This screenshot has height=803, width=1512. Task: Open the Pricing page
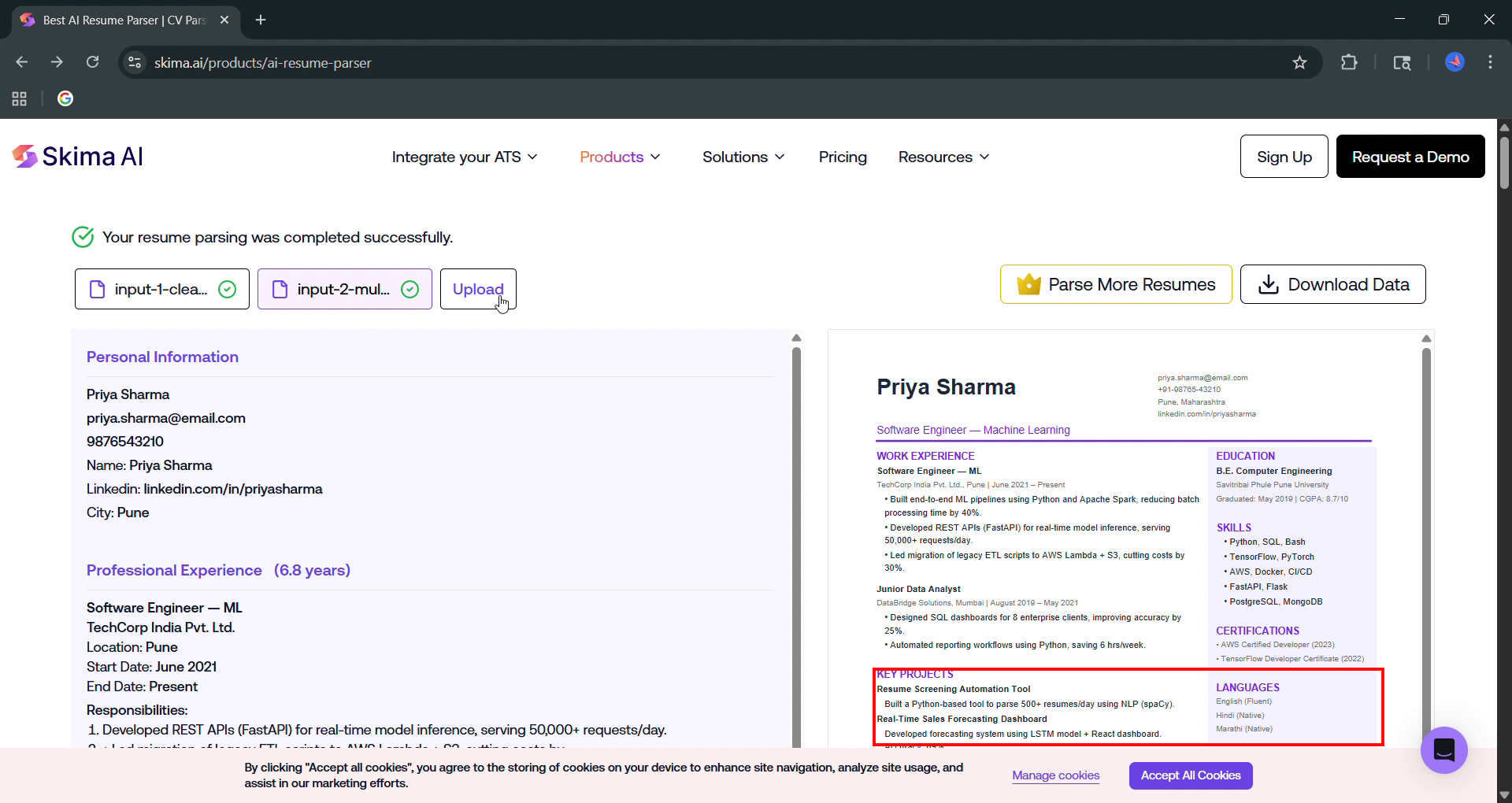pos(843,157)
